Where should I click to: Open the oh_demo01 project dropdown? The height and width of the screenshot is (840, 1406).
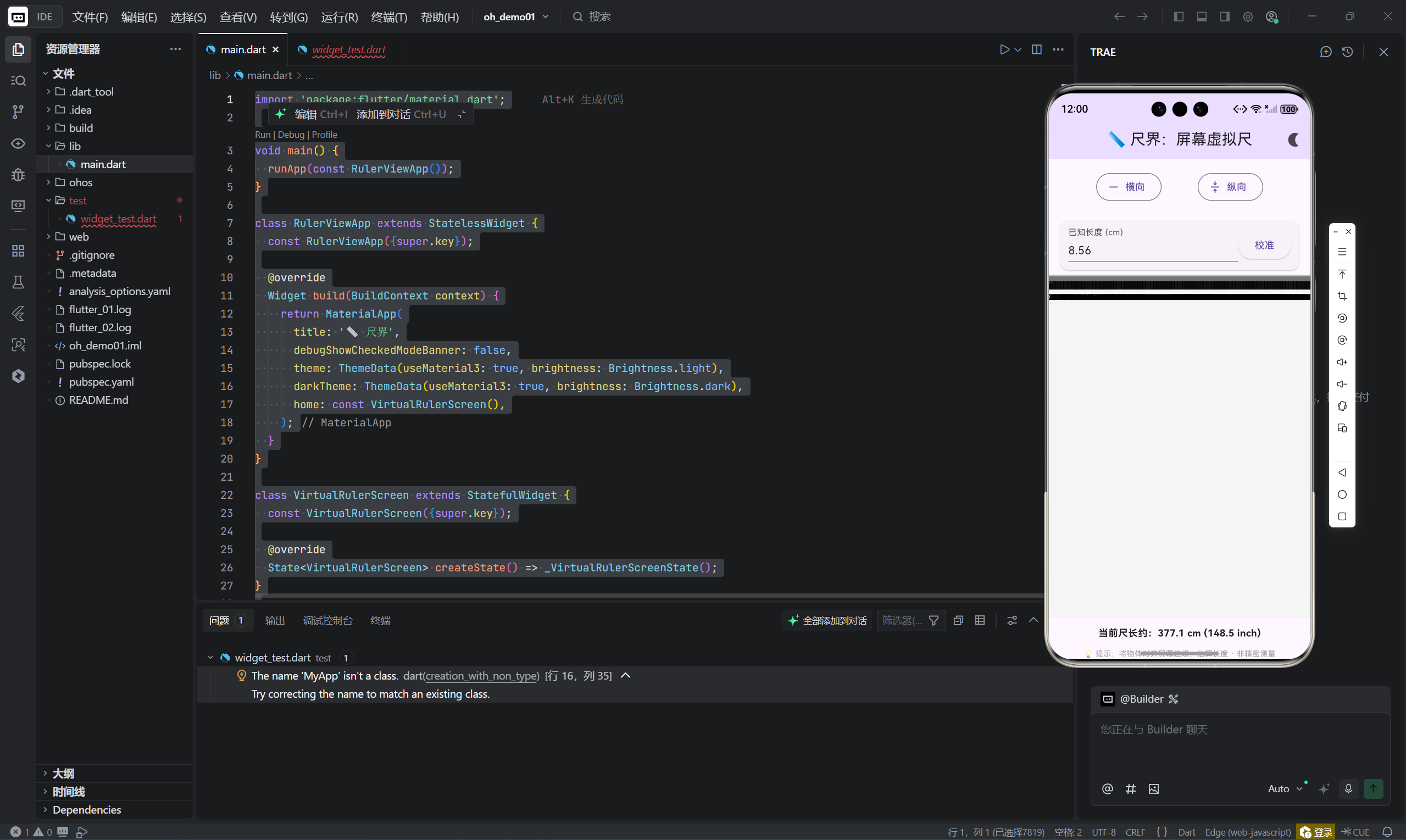click(x=516, y=16)
